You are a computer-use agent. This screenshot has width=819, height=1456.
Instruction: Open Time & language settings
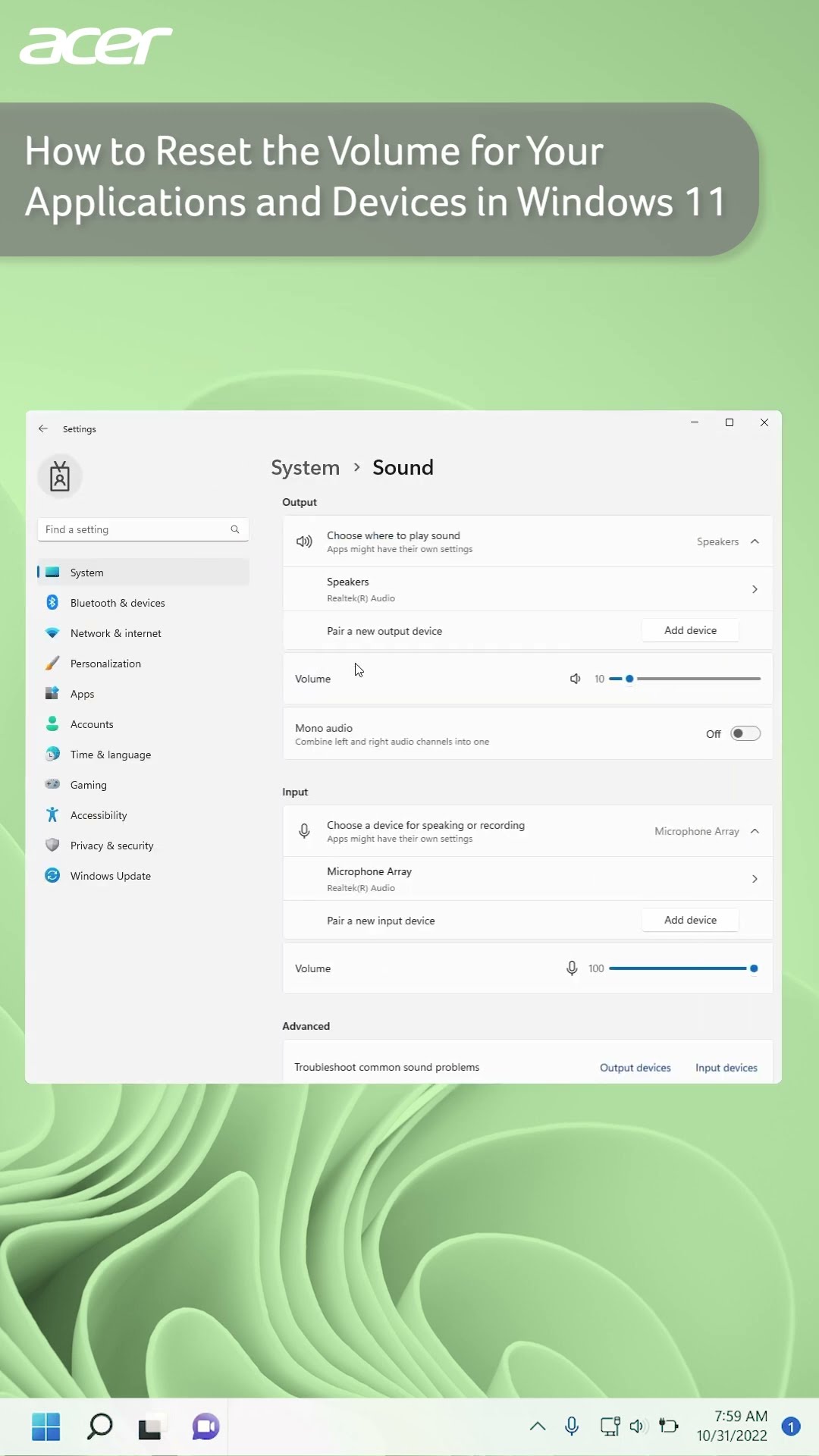tap(143, 755)
